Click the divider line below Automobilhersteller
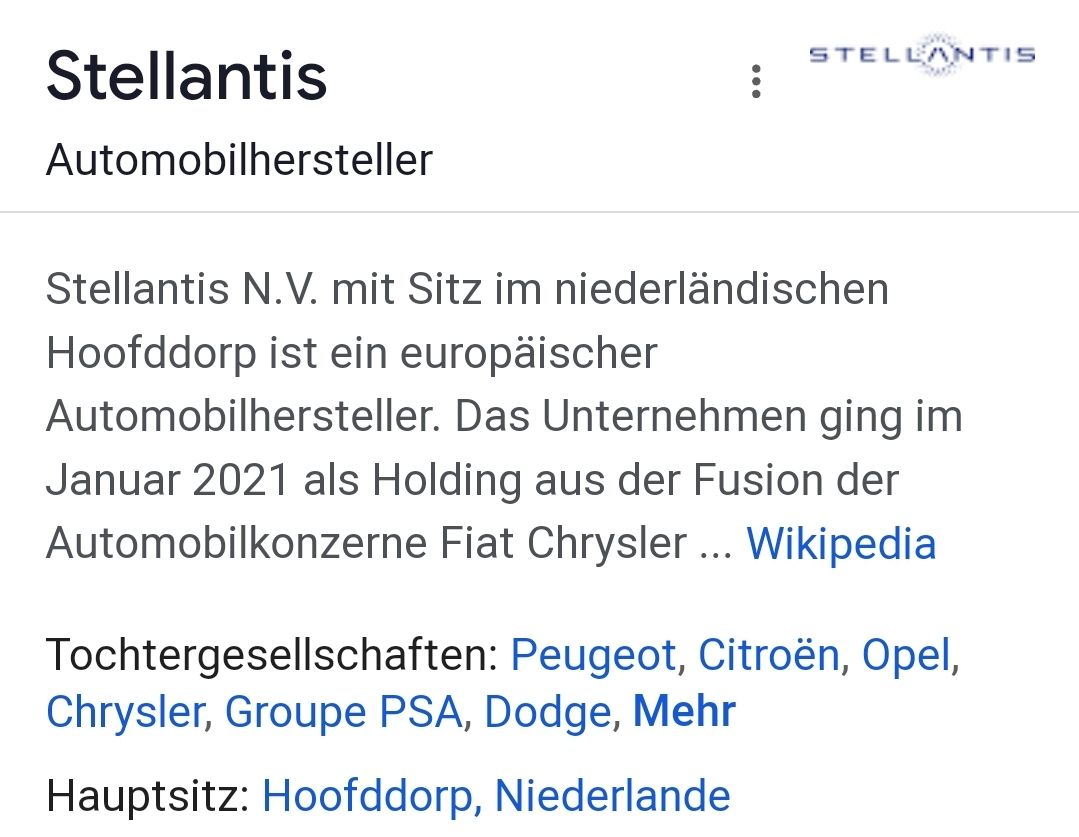This screenshot has width=1079, height=837. click(539, 212)
